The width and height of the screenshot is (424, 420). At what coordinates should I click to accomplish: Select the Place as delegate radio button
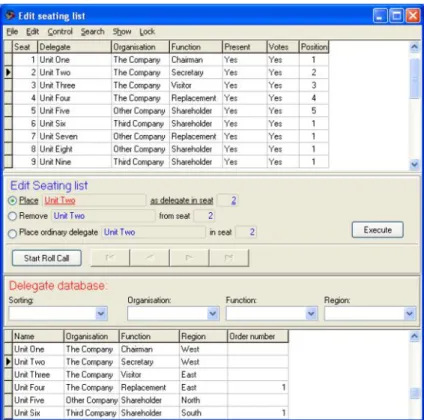(x=12, y=201)
